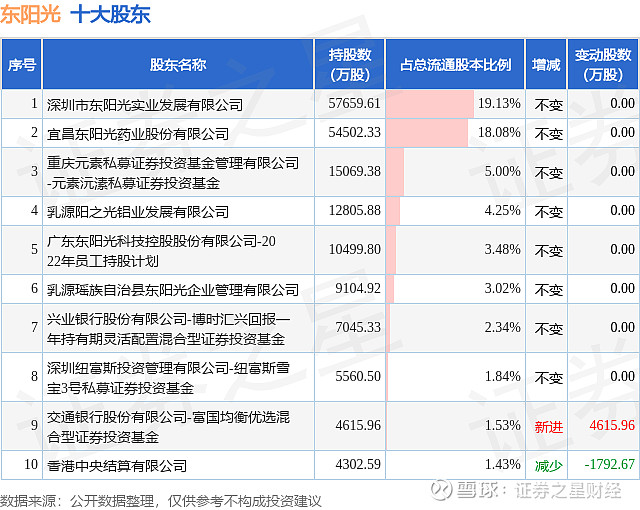The width and height of the screenshot is (640, 510).
Task: Click the 纽富斯雪宝3号 fund shareholder
Action: point(168,378)
